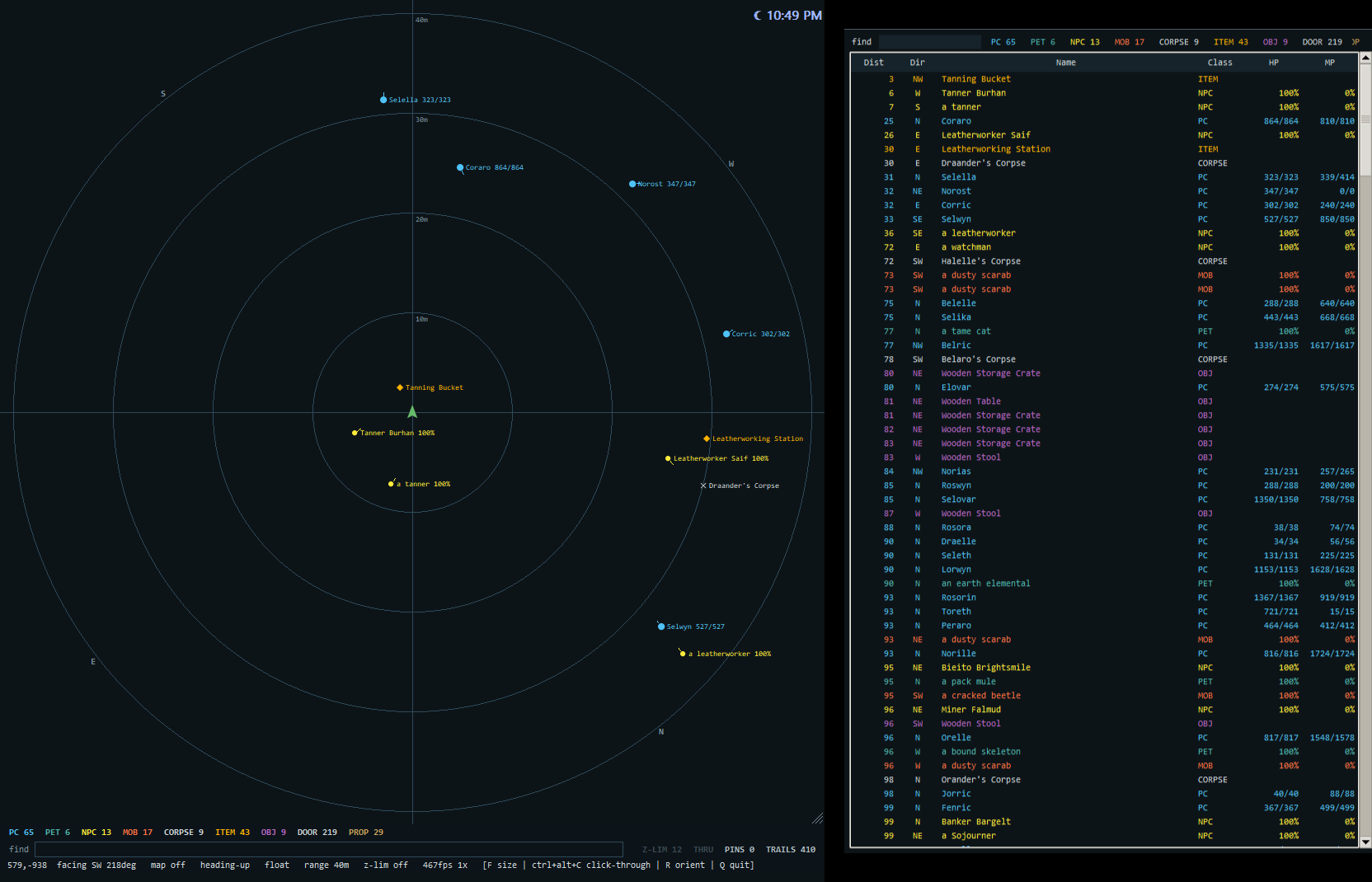
Task: Switch the 'heading-up' orientation mode
Action: coord(224,866)
